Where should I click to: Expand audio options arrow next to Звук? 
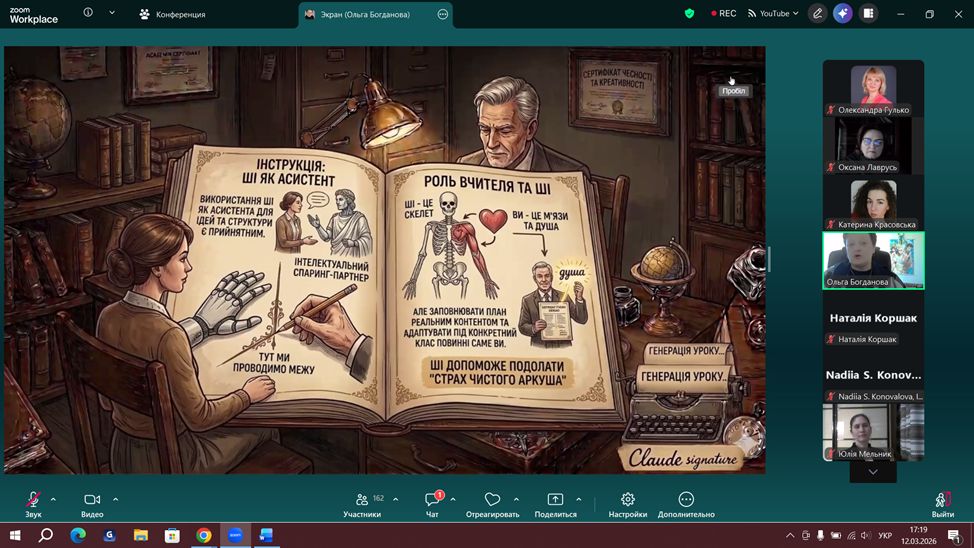53,499
